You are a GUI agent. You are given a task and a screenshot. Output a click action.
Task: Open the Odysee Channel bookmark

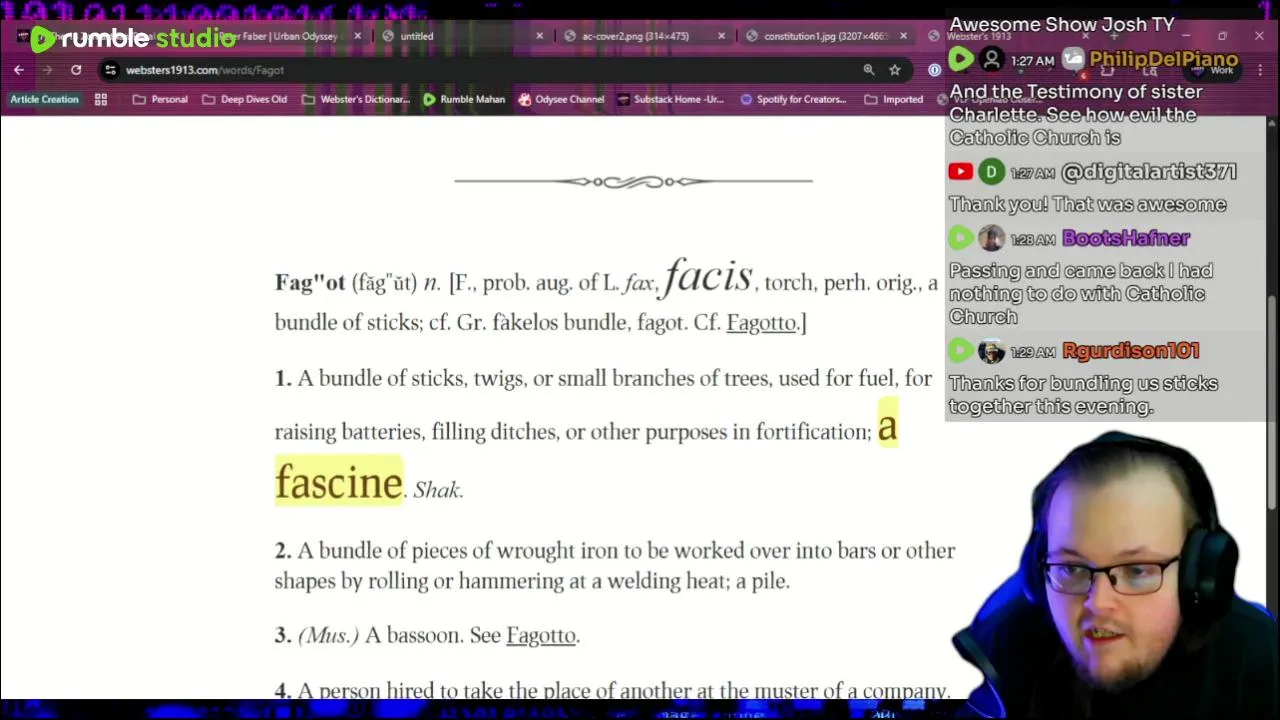point(561,99)
